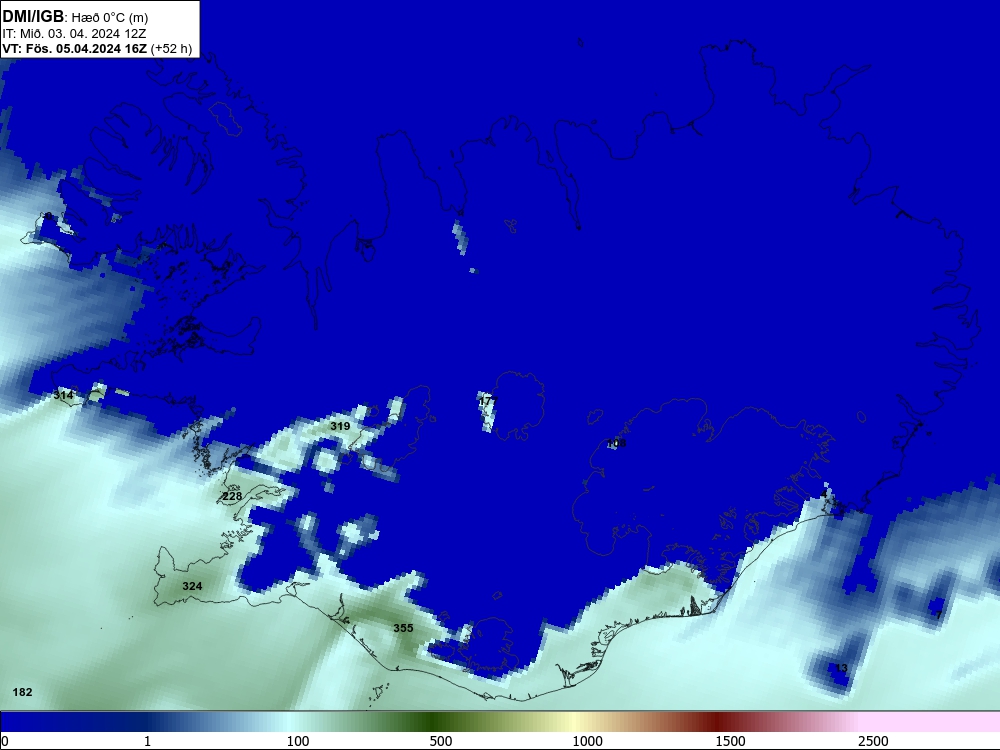Click the legend label 1000

pyautogui.click(x=587, y=741)
